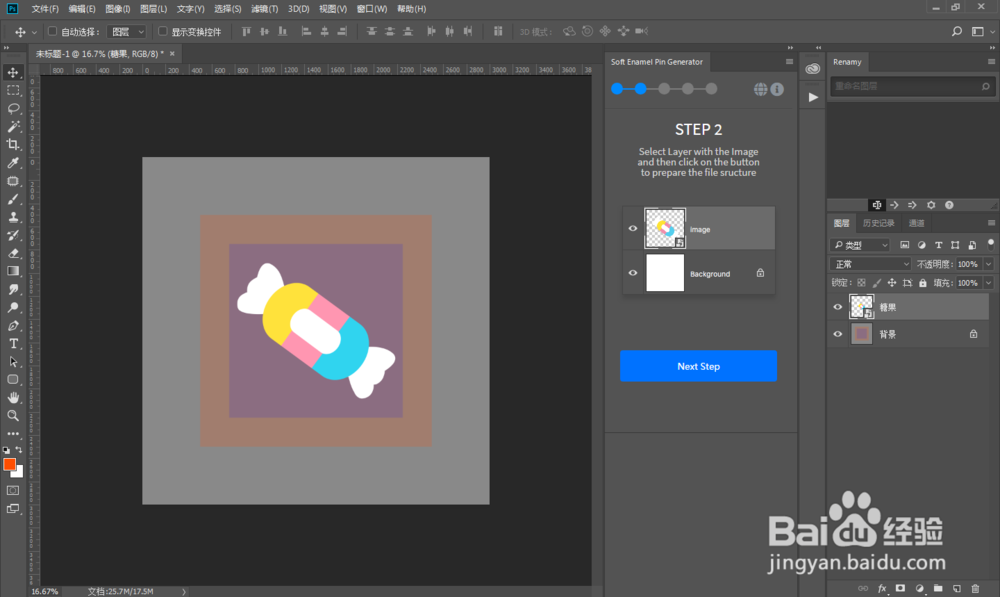Open the Layers panel flyout menu
This screenshot has width=1000, height=597.
[x=991, y=223]
